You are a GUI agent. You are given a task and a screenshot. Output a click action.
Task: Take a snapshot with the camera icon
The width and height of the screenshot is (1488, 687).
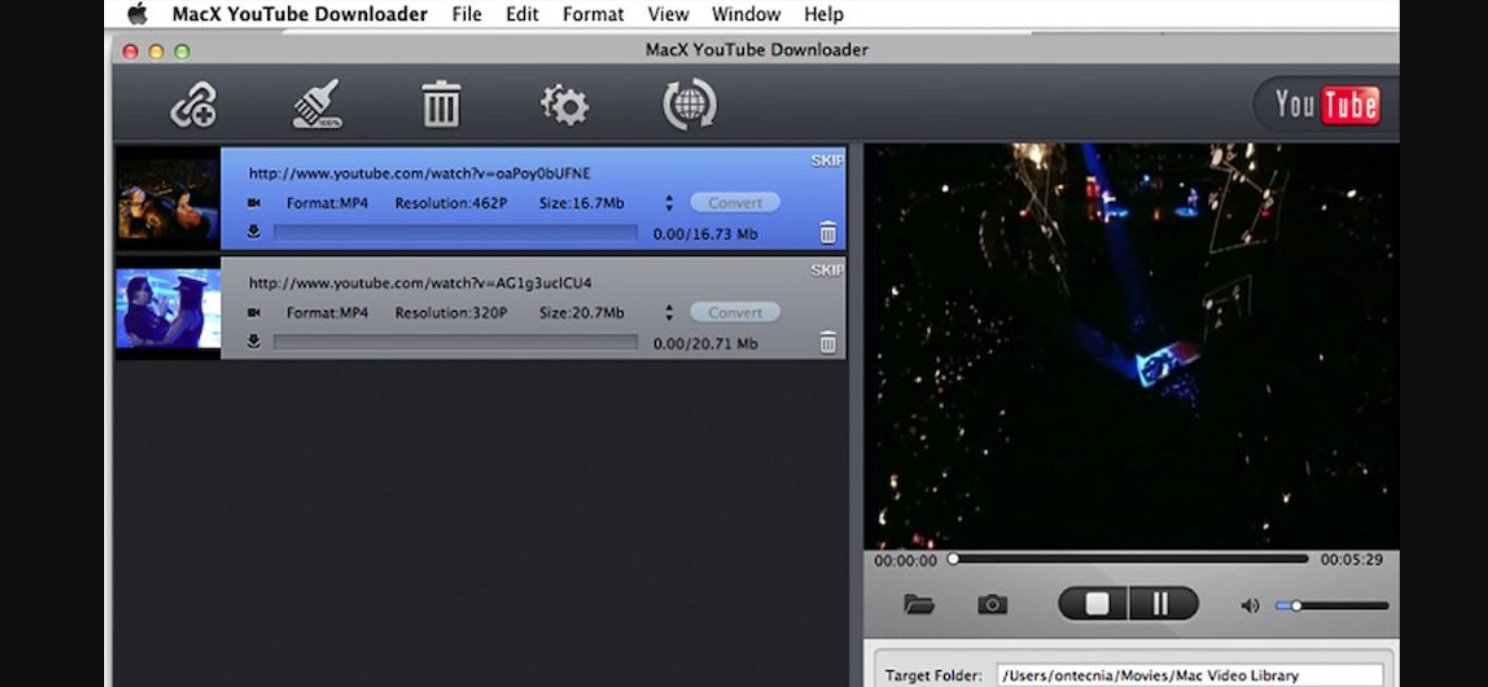coord(992,604)
